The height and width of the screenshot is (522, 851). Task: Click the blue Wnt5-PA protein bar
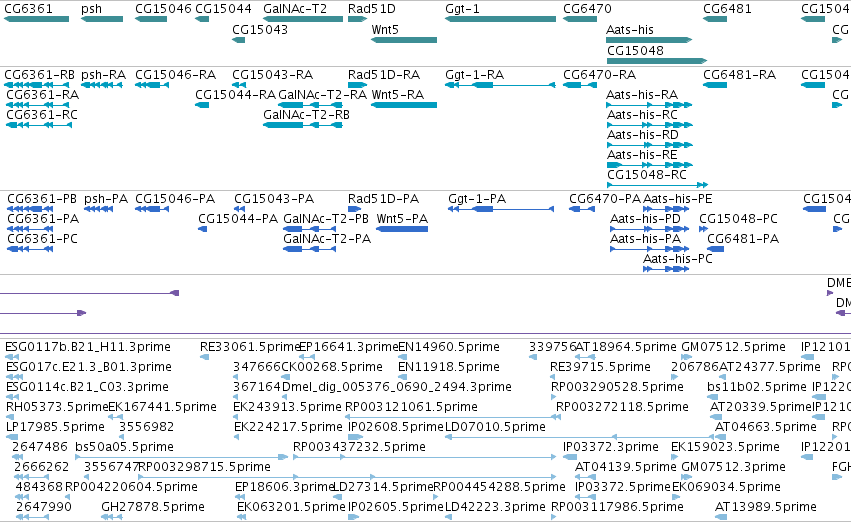click(x=402, y=229)
